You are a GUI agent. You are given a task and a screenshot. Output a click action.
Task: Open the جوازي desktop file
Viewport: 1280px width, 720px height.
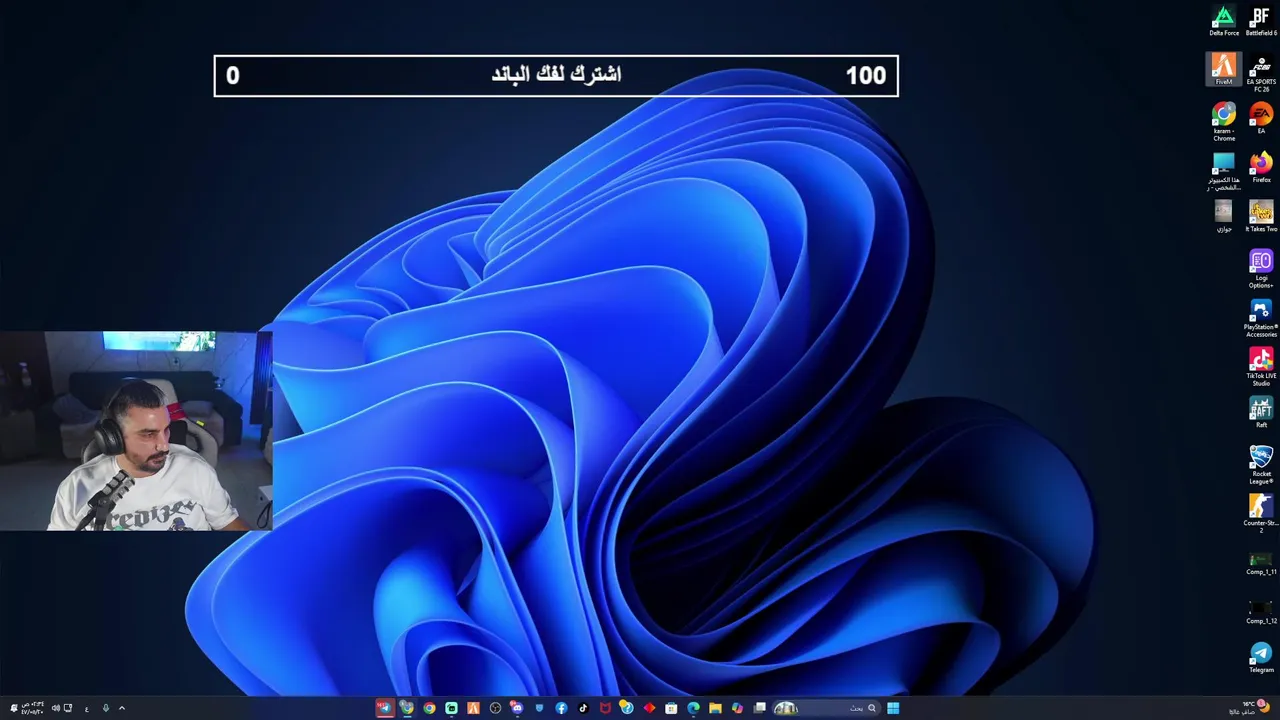(x=1224, y=217)
